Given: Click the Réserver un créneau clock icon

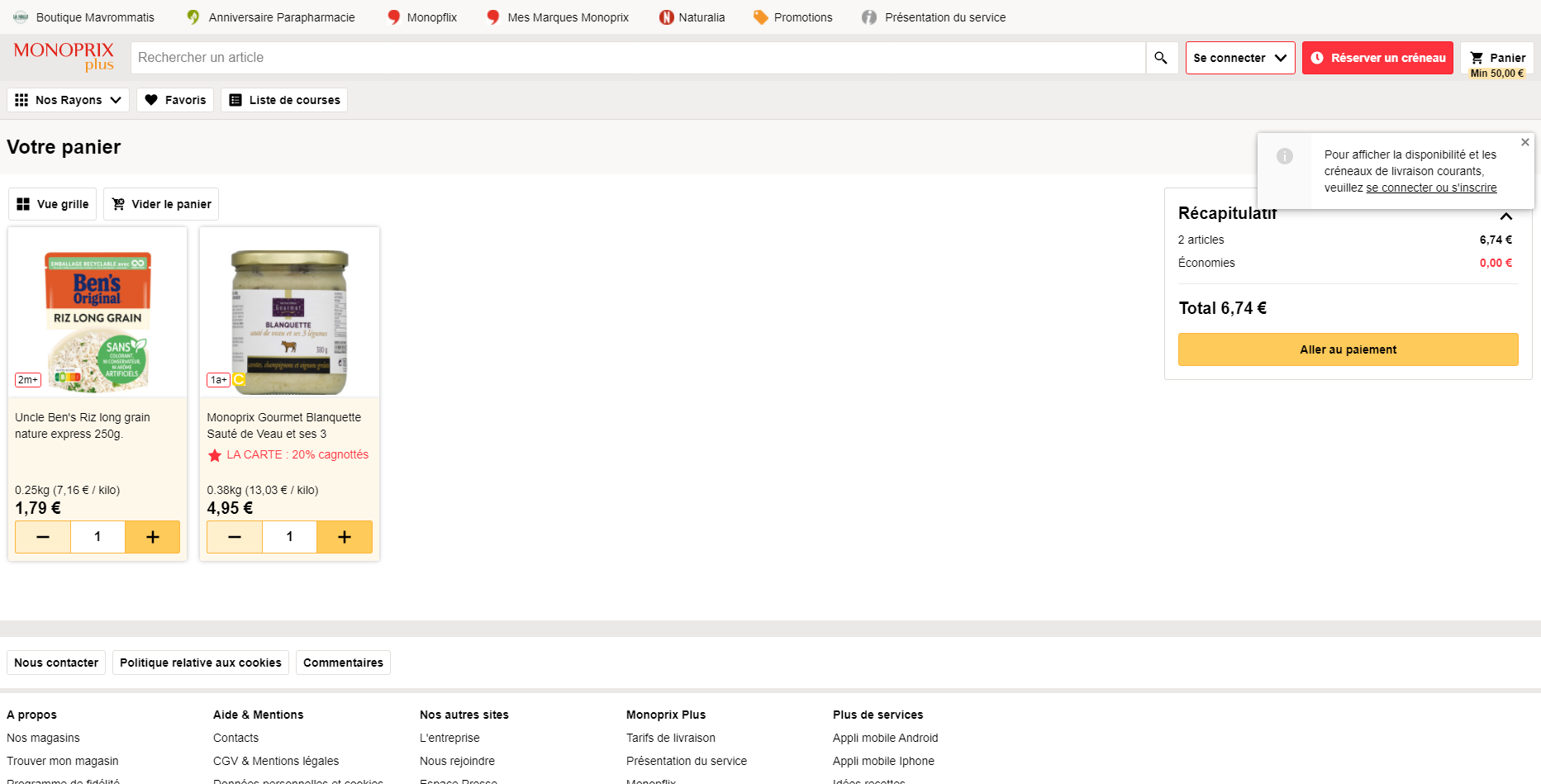Looking at the screenshot, I should click(x=1317, y=58).
